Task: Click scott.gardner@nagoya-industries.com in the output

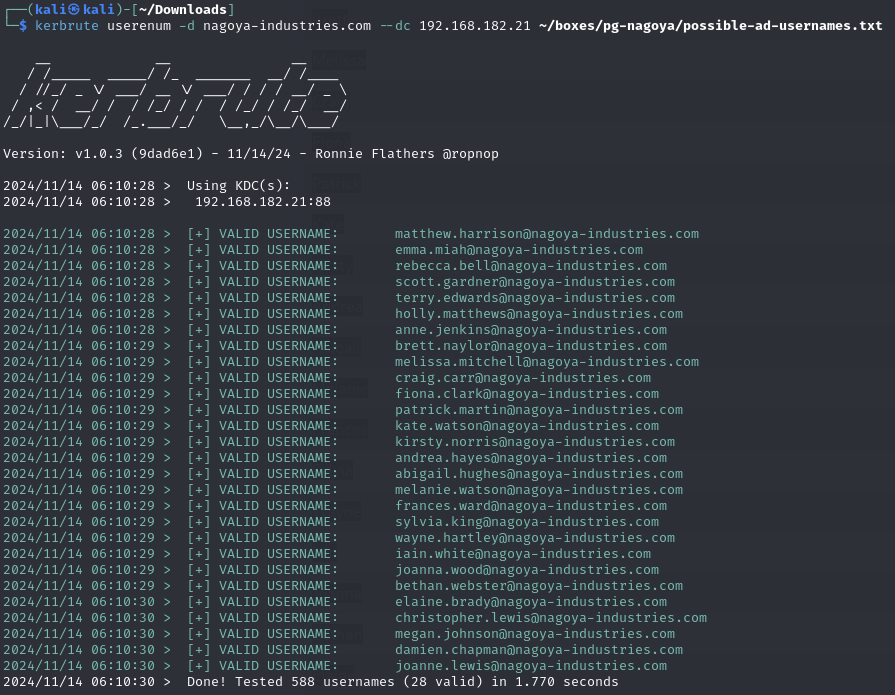Action: pos(534,281)
